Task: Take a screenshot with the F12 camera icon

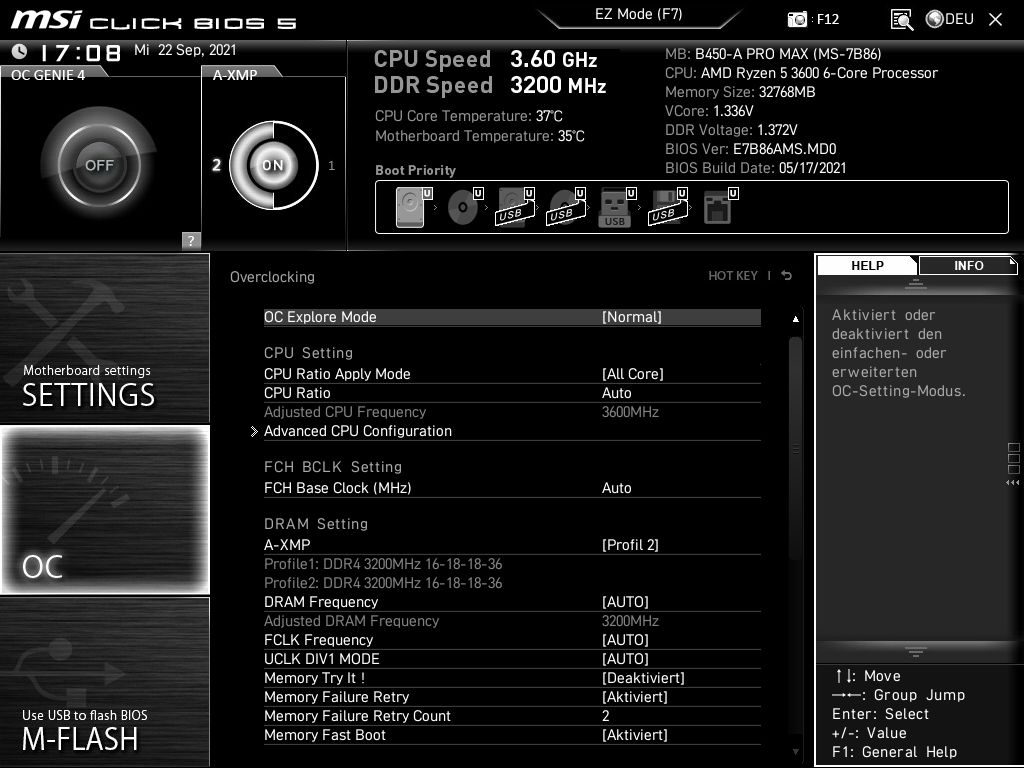Action: tap(797, 19)
